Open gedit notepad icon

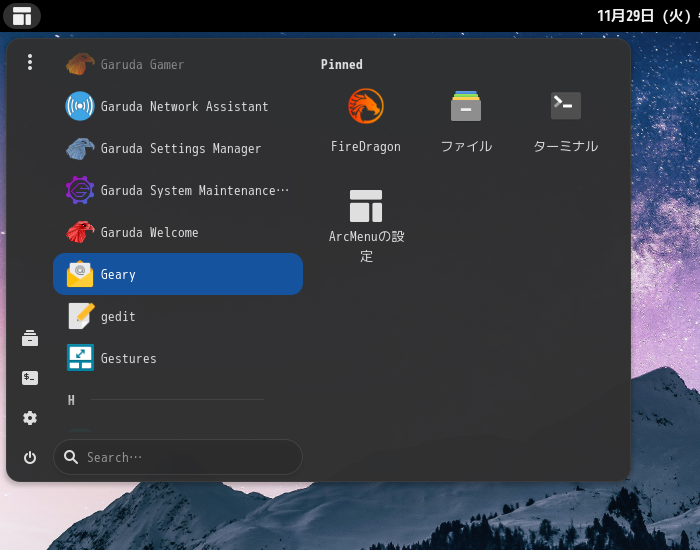(x=81, y=316)
